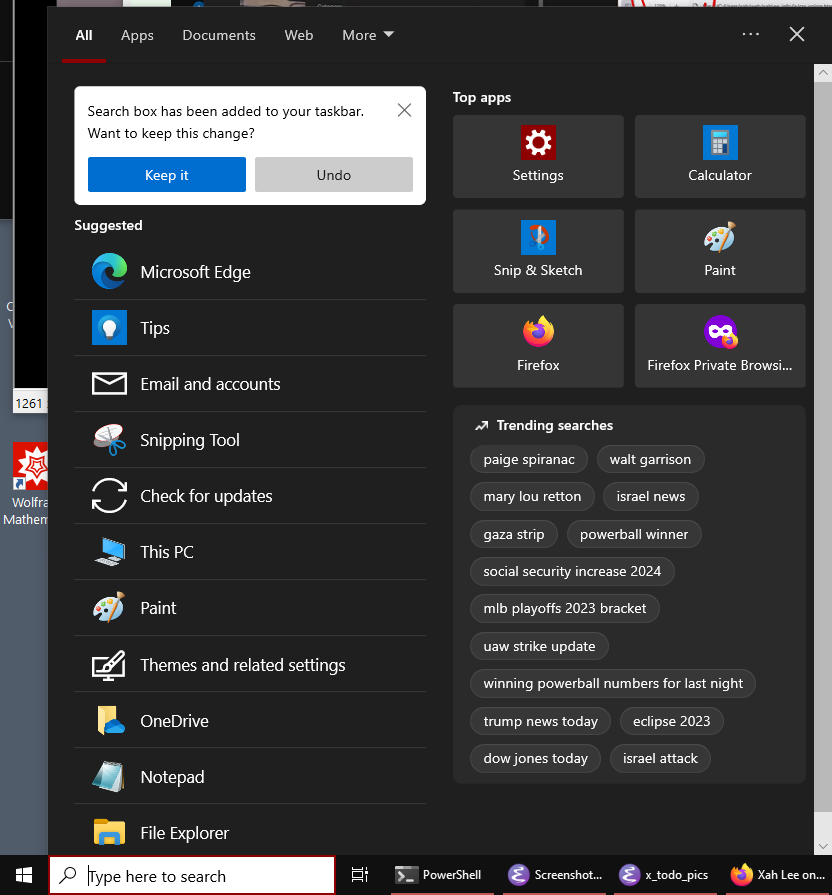Close the search panel
Viewport: 832px width, 895px height.
[x=797, y=34]
